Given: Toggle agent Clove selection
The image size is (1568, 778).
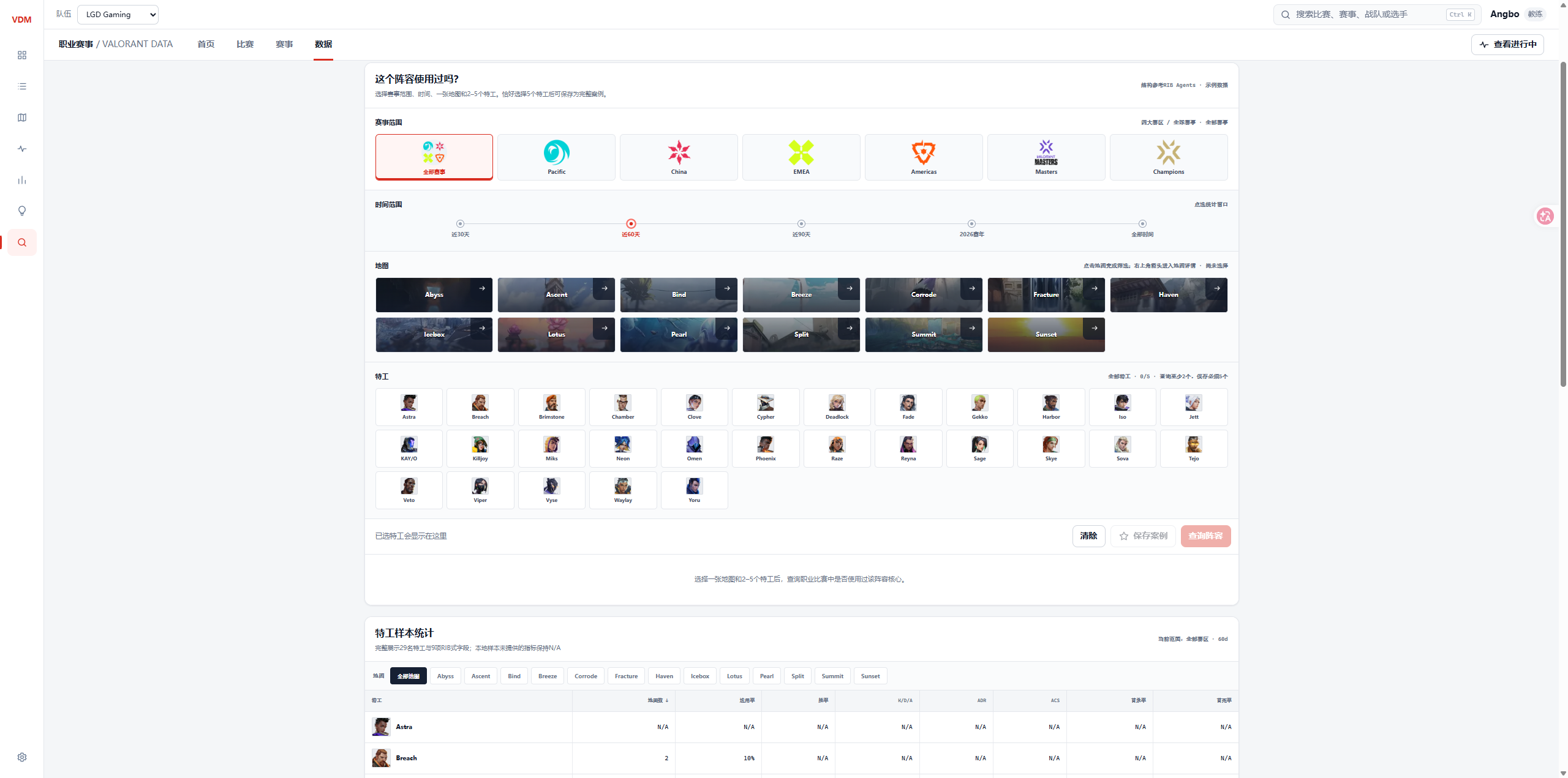Looking at the screenshot, I should (x=695, y=407).
